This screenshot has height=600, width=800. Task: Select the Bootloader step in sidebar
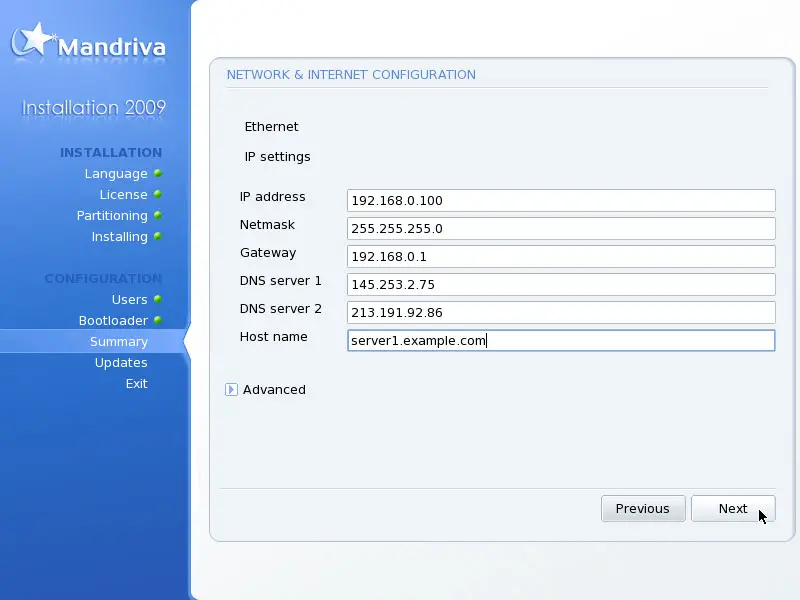point(113,320)
